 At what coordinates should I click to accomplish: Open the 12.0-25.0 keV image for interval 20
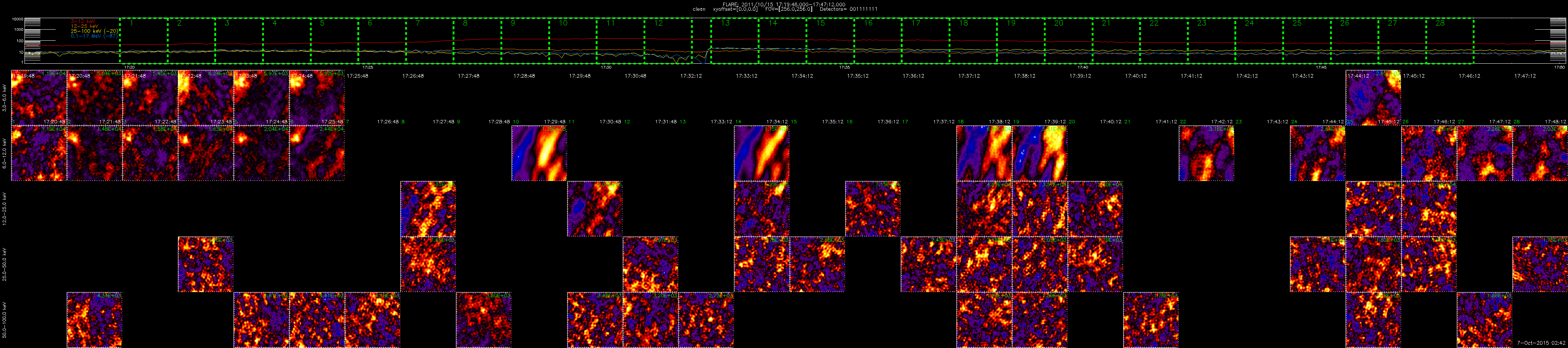(1095, 209)
